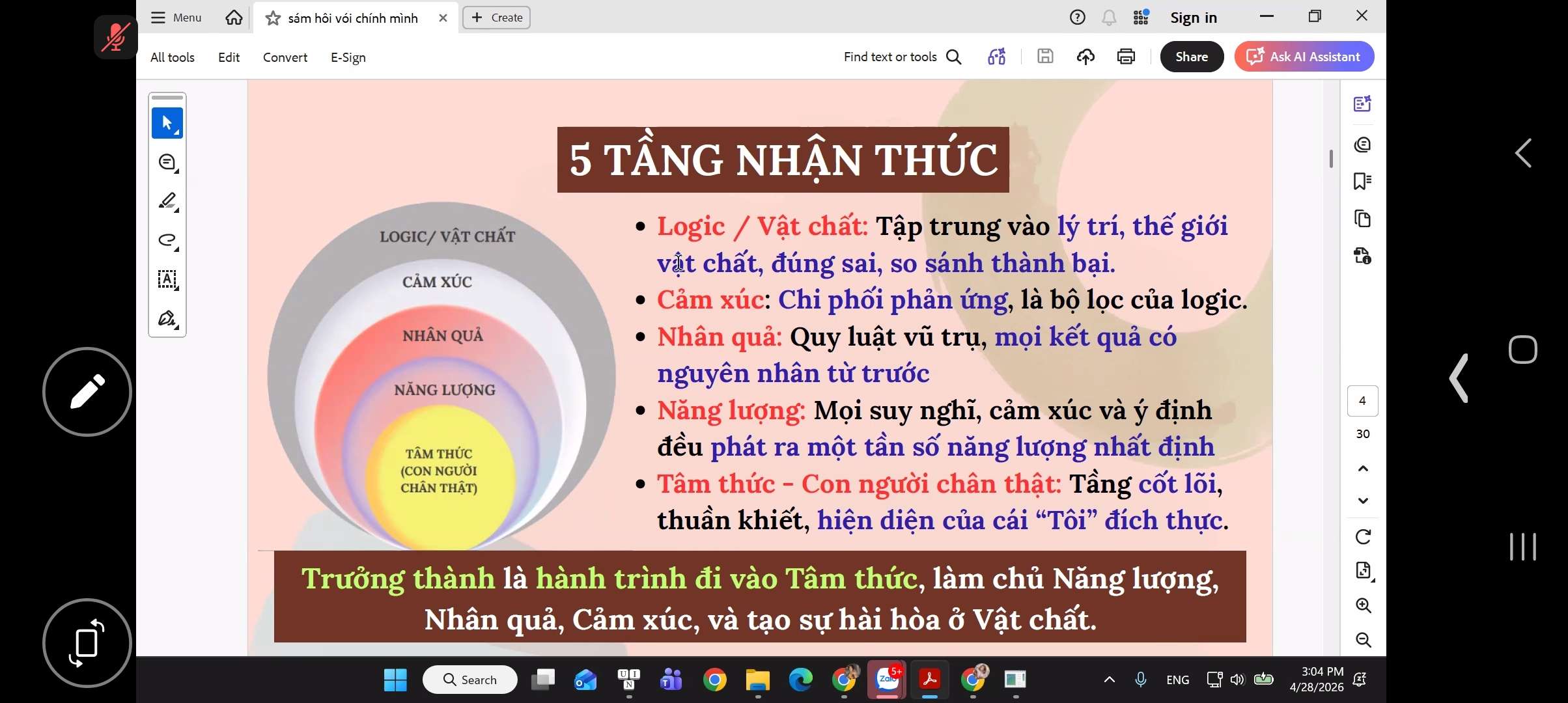Open Task View on the taskbar
The width and height of the screenshot is (1568, 703).
click(542, 680)
